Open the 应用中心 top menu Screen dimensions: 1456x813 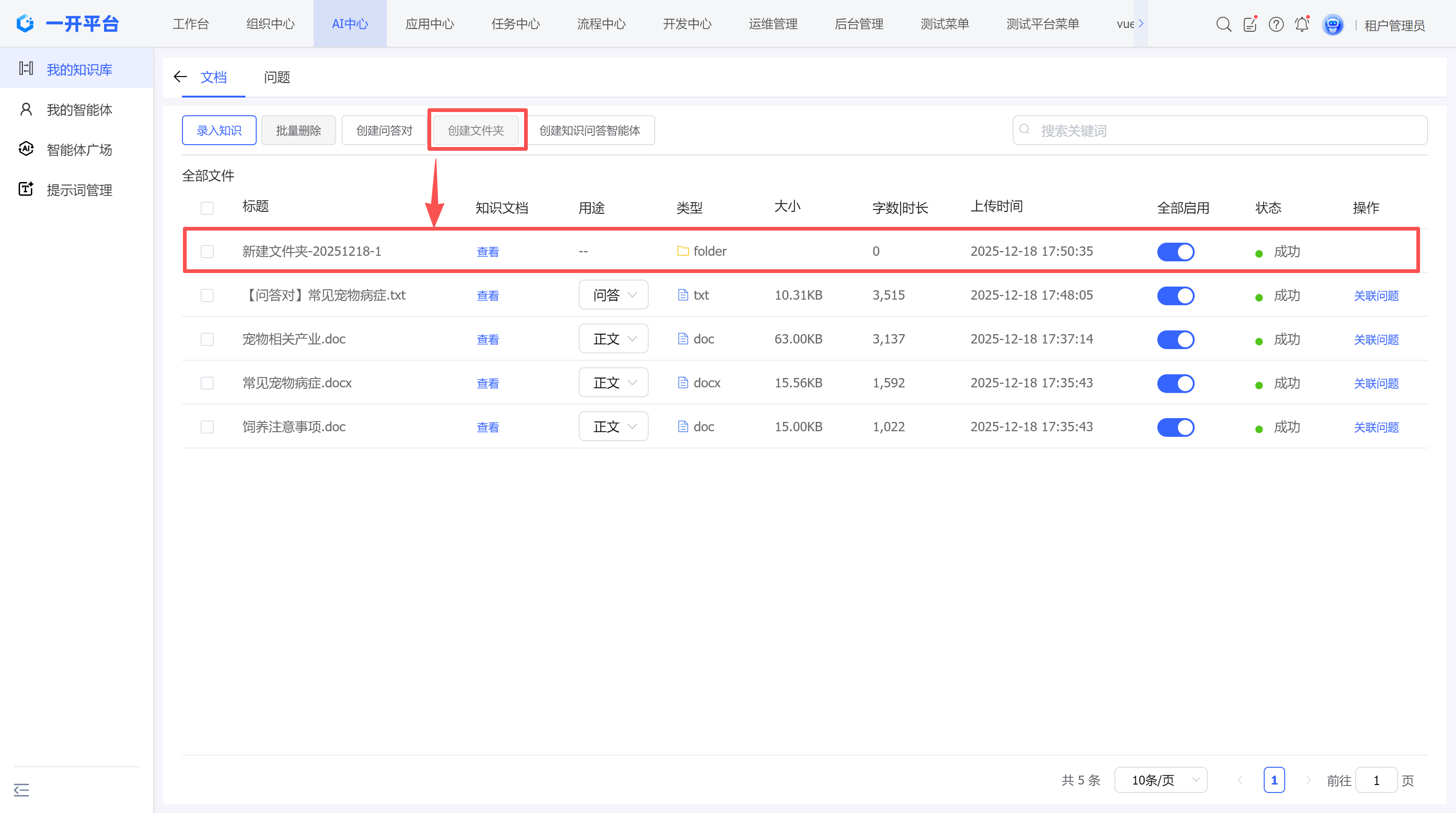429,24
